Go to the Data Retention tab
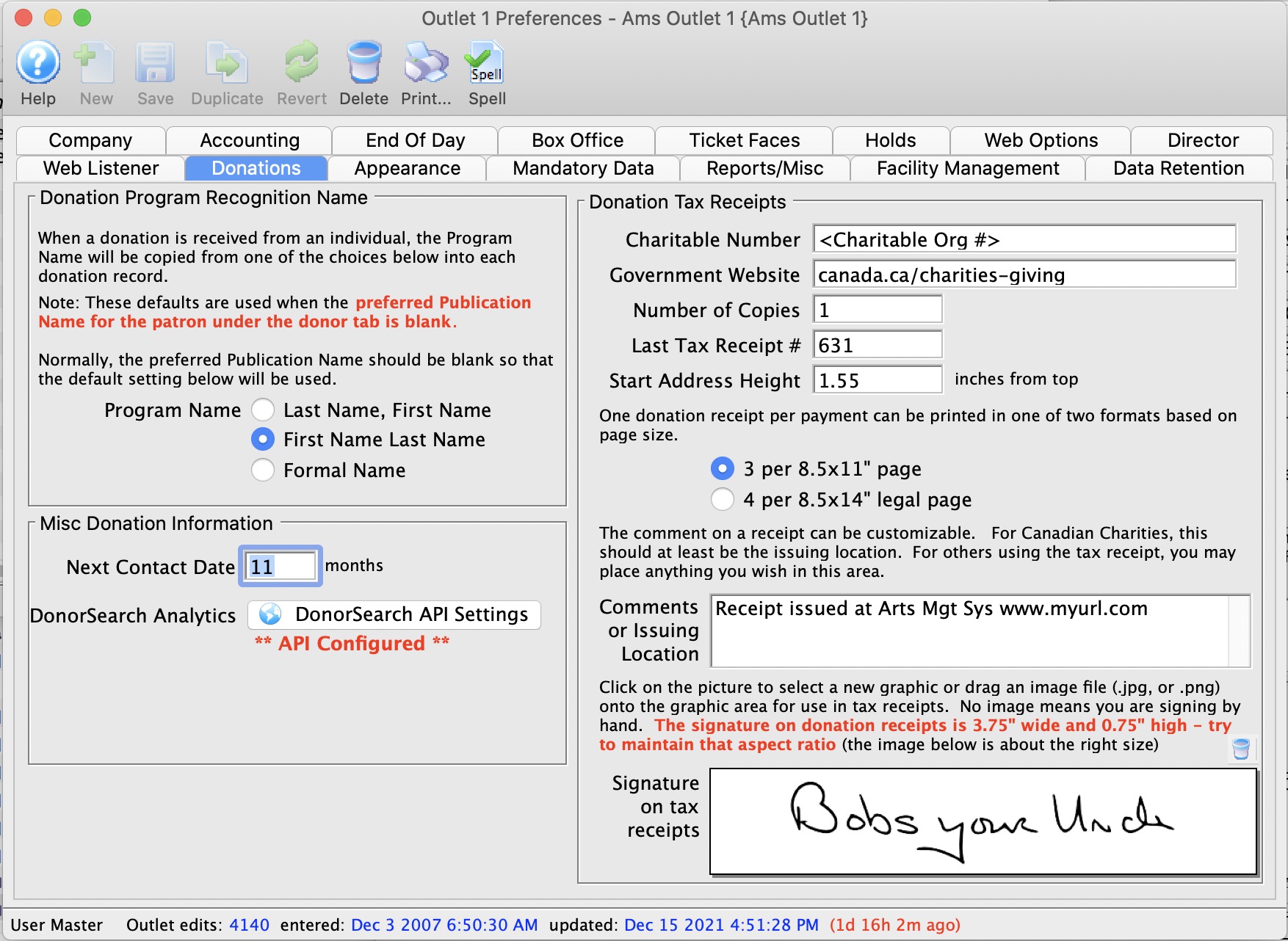The width and height of the screenshot is (1288, 941). [1178, 168]
